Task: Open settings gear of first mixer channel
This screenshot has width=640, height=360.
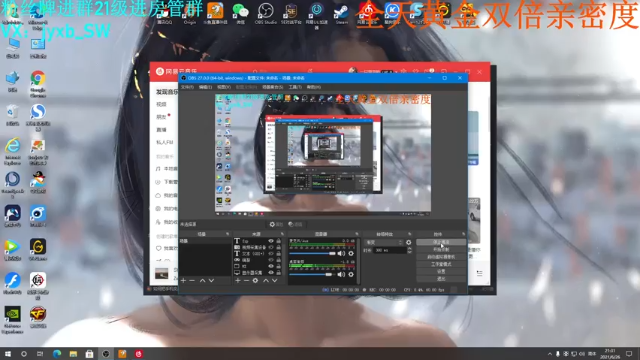Action: 351,253
